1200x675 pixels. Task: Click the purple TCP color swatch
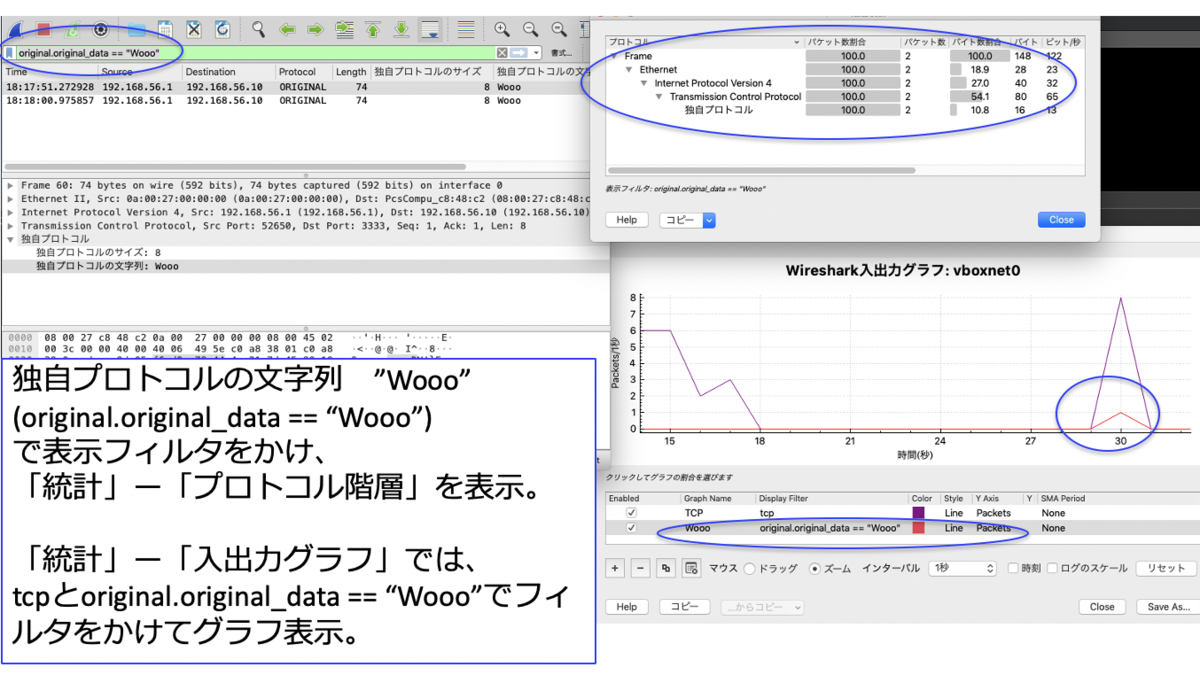coord(918,513)
